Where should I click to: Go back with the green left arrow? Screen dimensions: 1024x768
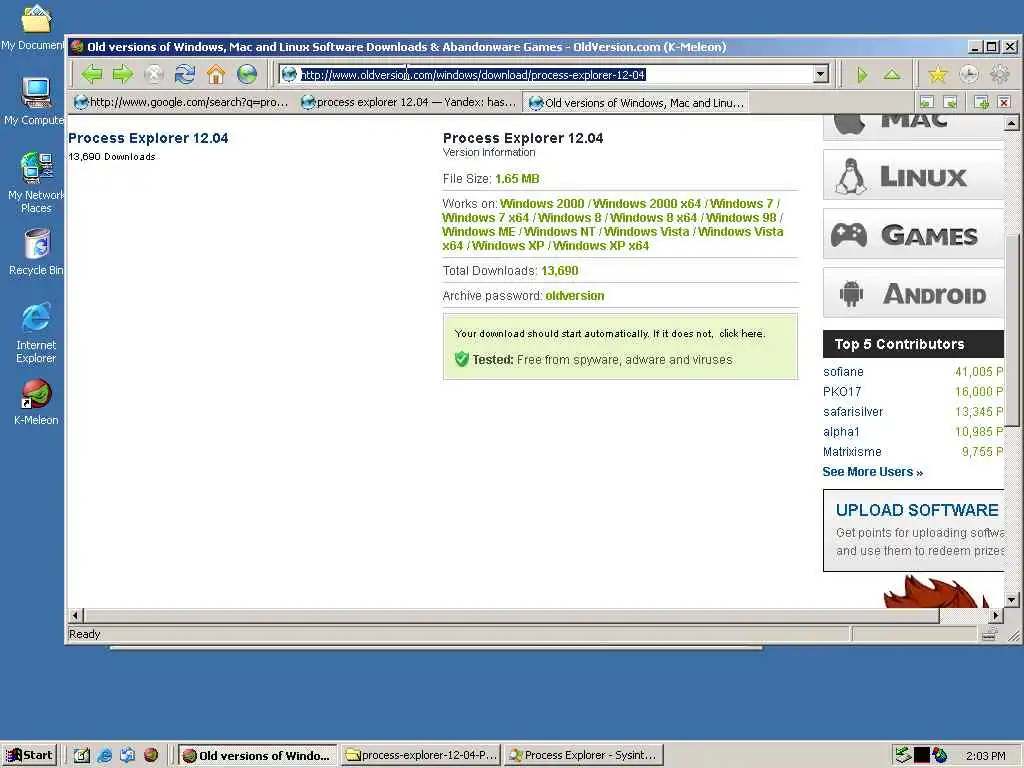pos(92,74)
